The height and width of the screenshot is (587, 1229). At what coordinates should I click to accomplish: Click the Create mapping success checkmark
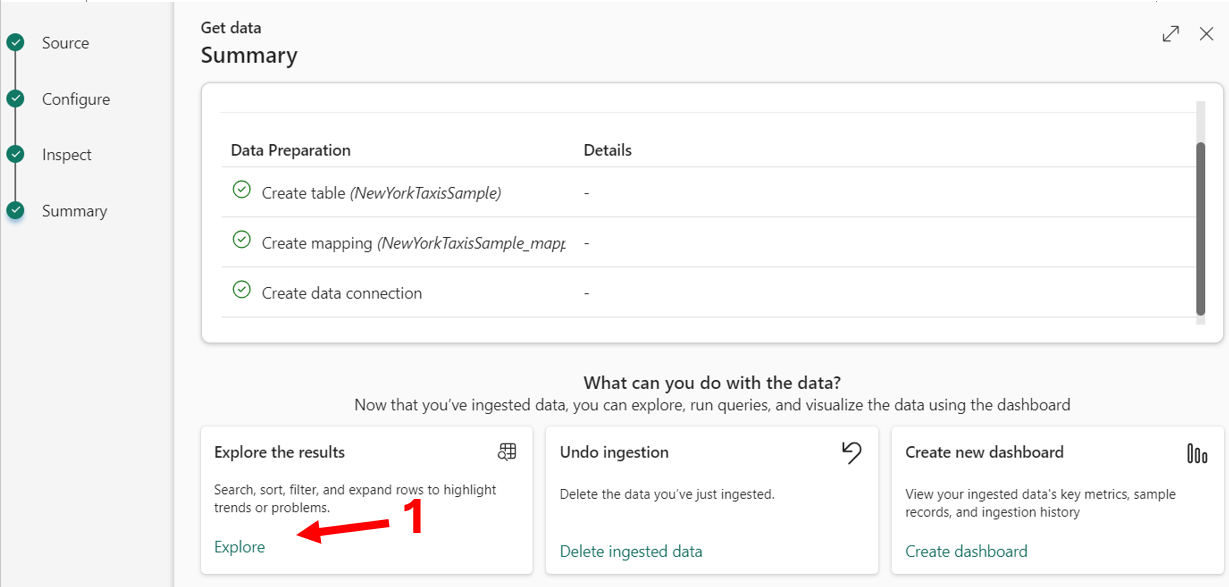click(x=241, y=240)
